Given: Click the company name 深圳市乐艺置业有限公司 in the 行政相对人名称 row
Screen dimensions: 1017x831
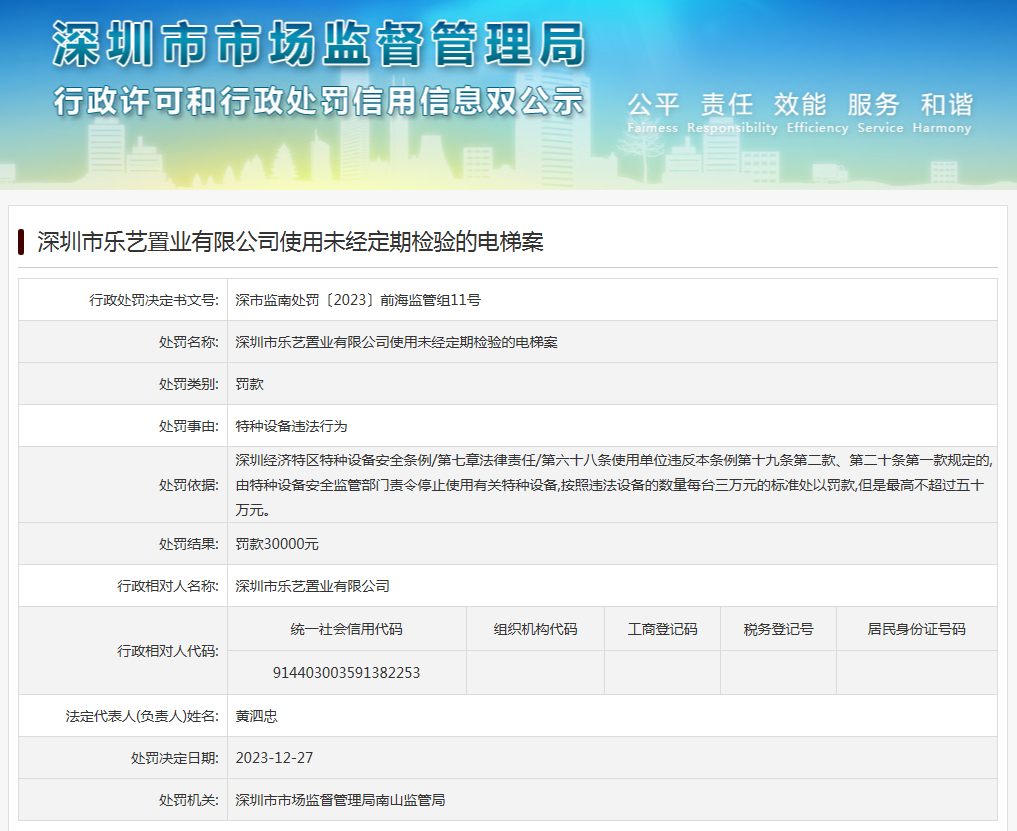Looking at the screenshot, I should click(313, 586).
